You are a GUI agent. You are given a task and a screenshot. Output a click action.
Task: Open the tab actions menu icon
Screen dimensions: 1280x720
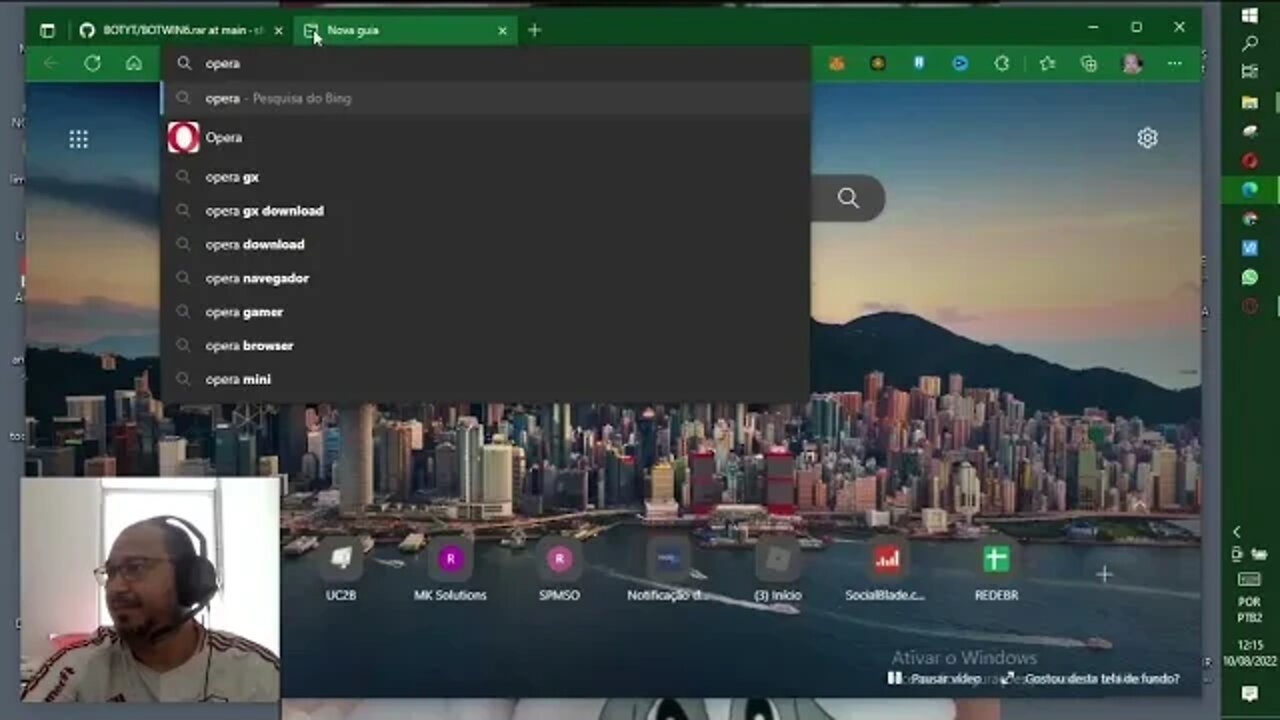47,30
